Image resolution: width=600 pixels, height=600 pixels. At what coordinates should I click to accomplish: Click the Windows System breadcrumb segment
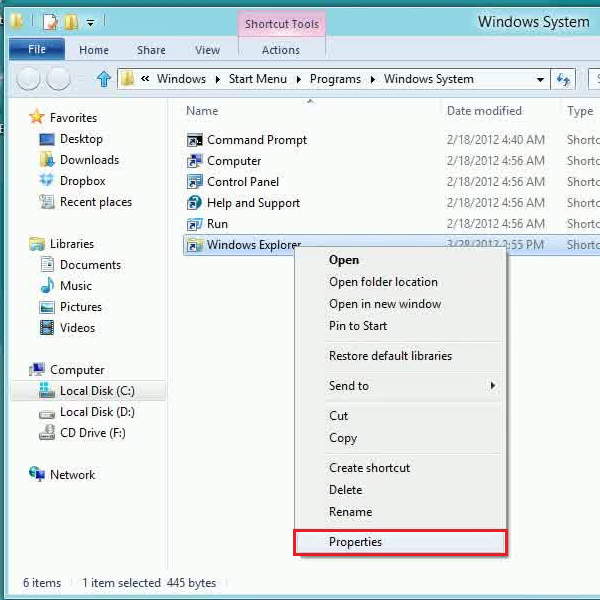pyautogui.click(x=429, y=79)
